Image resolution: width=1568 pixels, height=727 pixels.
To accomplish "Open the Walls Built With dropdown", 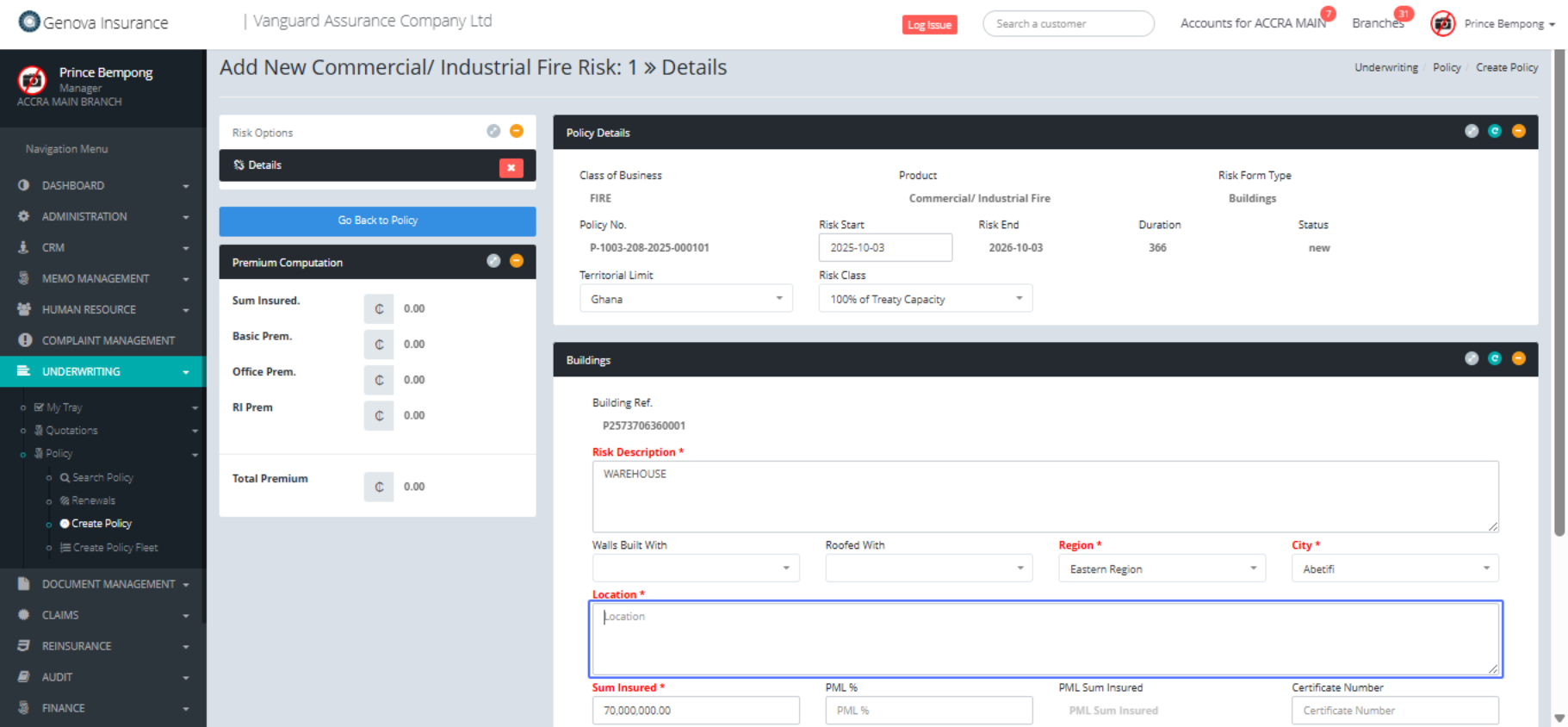I will click(x=695, y=569).
